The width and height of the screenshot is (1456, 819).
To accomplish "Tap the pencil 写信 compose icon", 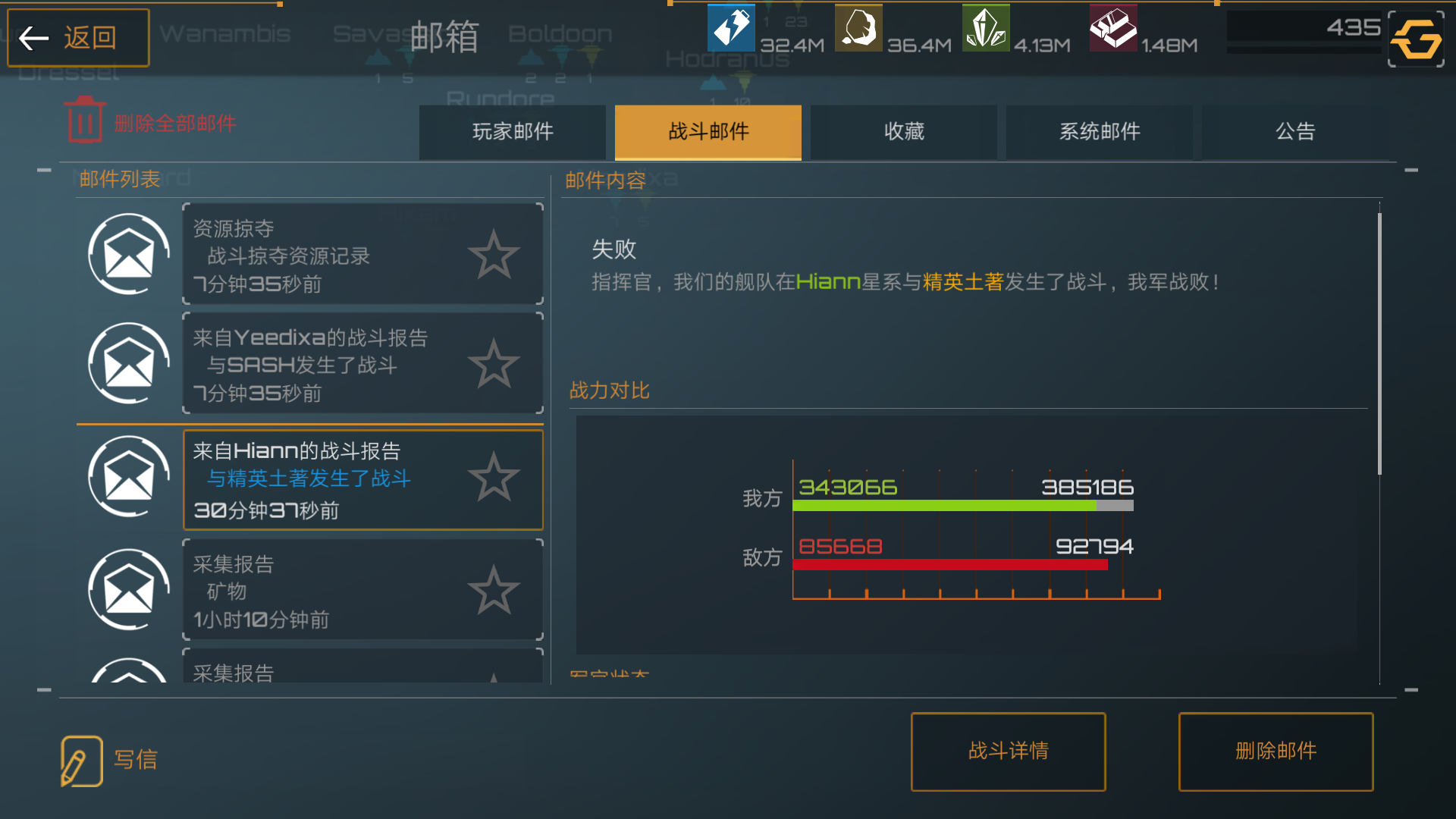I will tap(81, 761).
